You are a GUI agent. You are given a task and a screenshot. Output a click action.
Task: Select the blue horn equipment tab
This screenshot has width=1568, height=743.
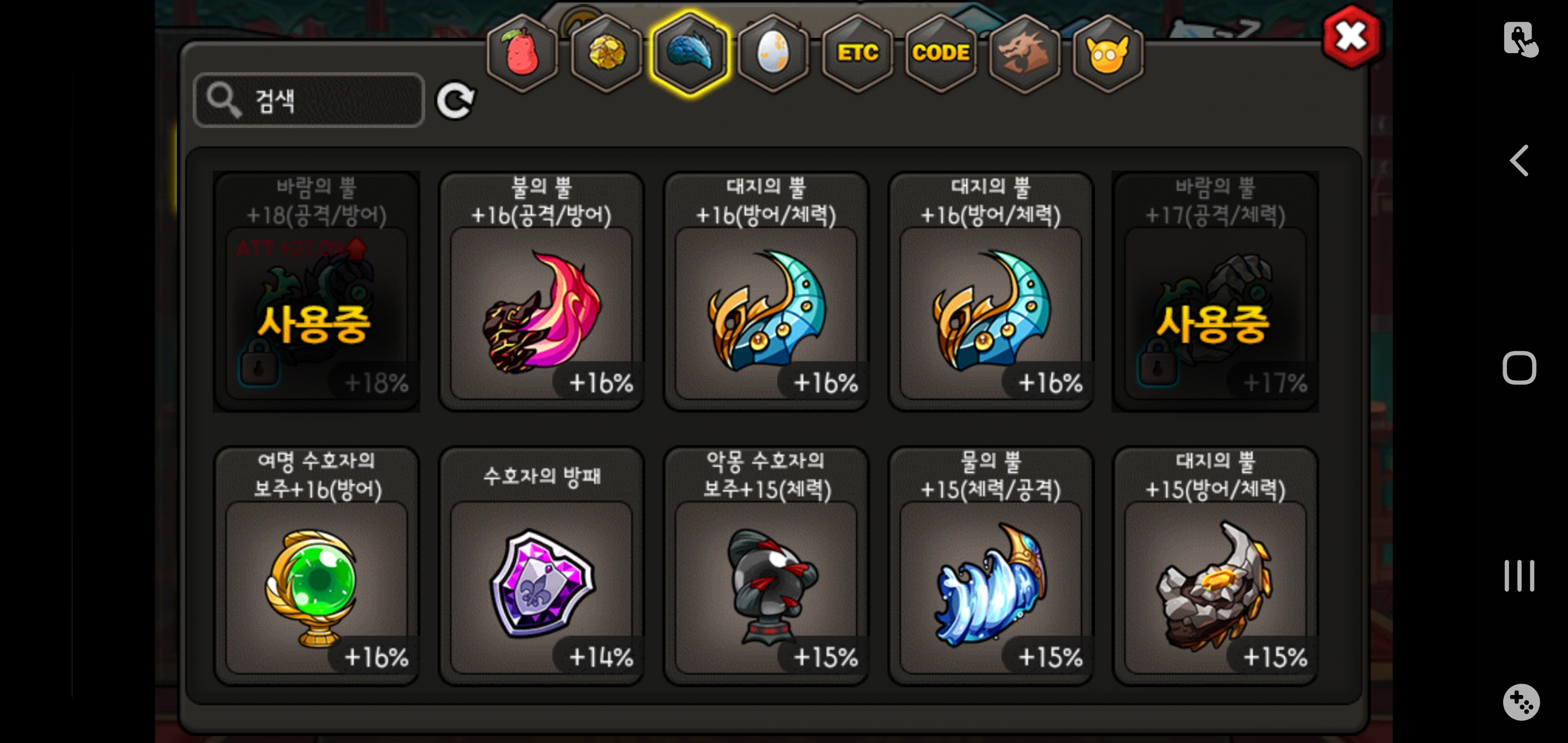coord(690,54)
